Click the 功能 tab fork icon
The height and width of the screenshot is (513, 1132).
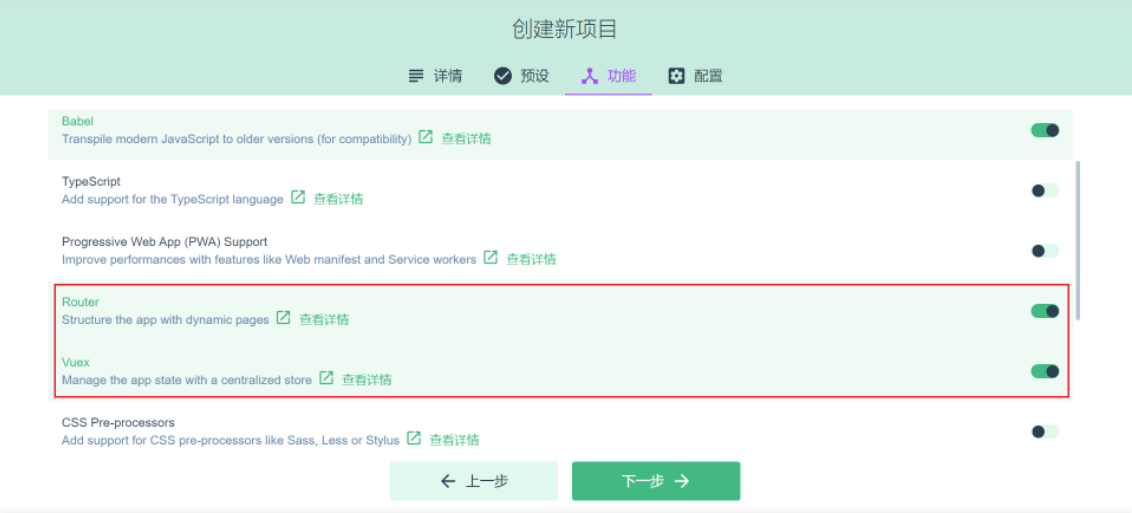coord(589,76)
